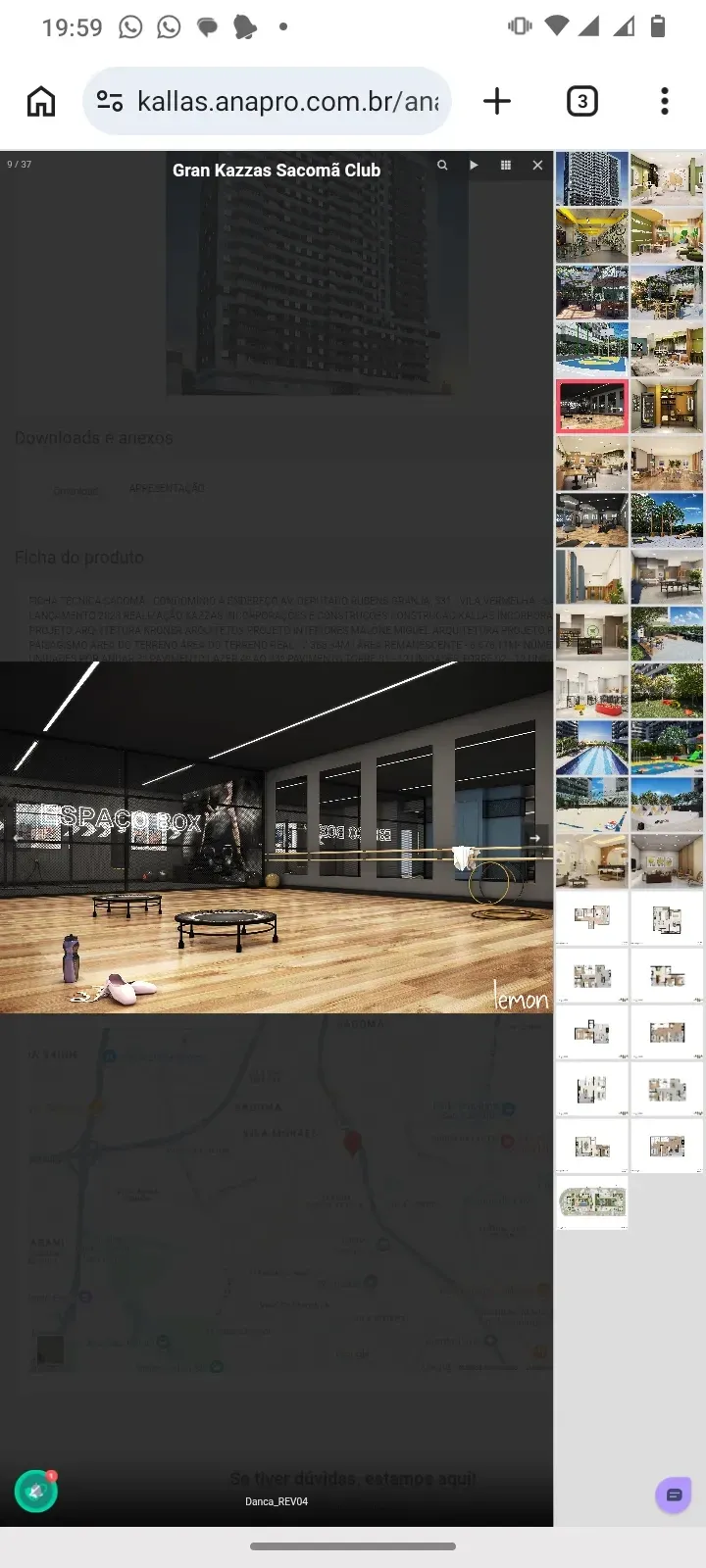Tap the kallas.anapro.com.br address bar

(267, 101)
